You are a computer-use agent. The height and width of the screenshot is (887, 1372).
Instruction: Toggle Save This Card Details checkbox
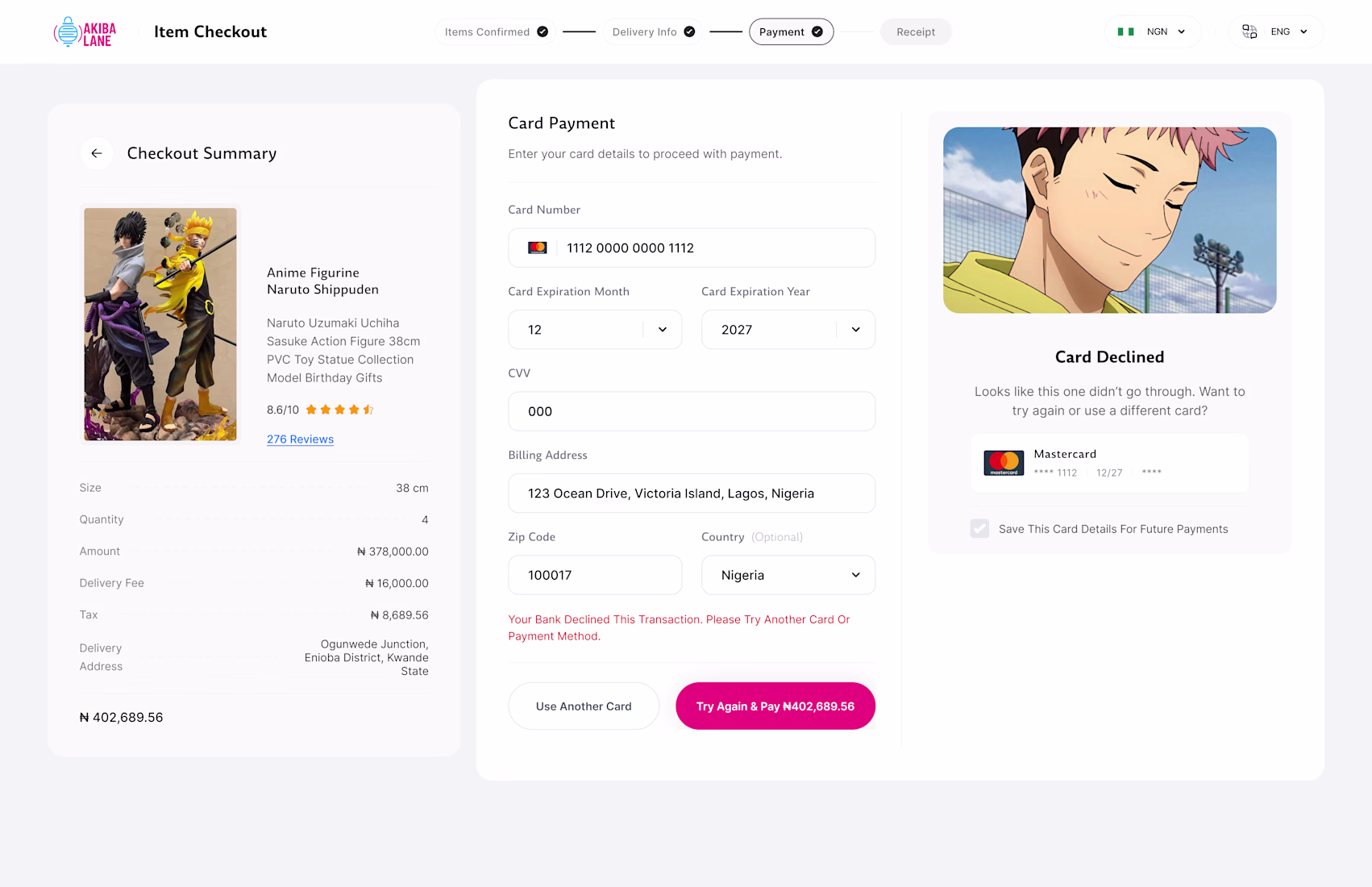(979, 529)
